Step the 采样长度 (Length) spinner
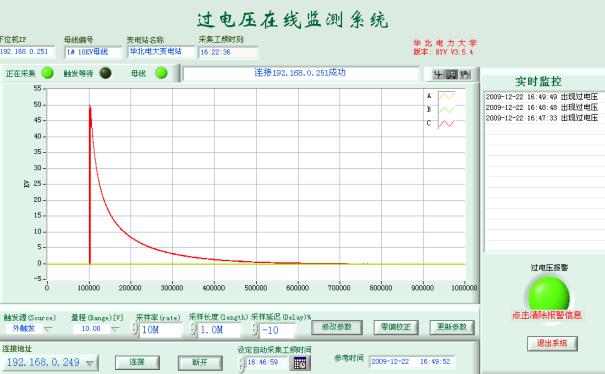 coord(193,329)
